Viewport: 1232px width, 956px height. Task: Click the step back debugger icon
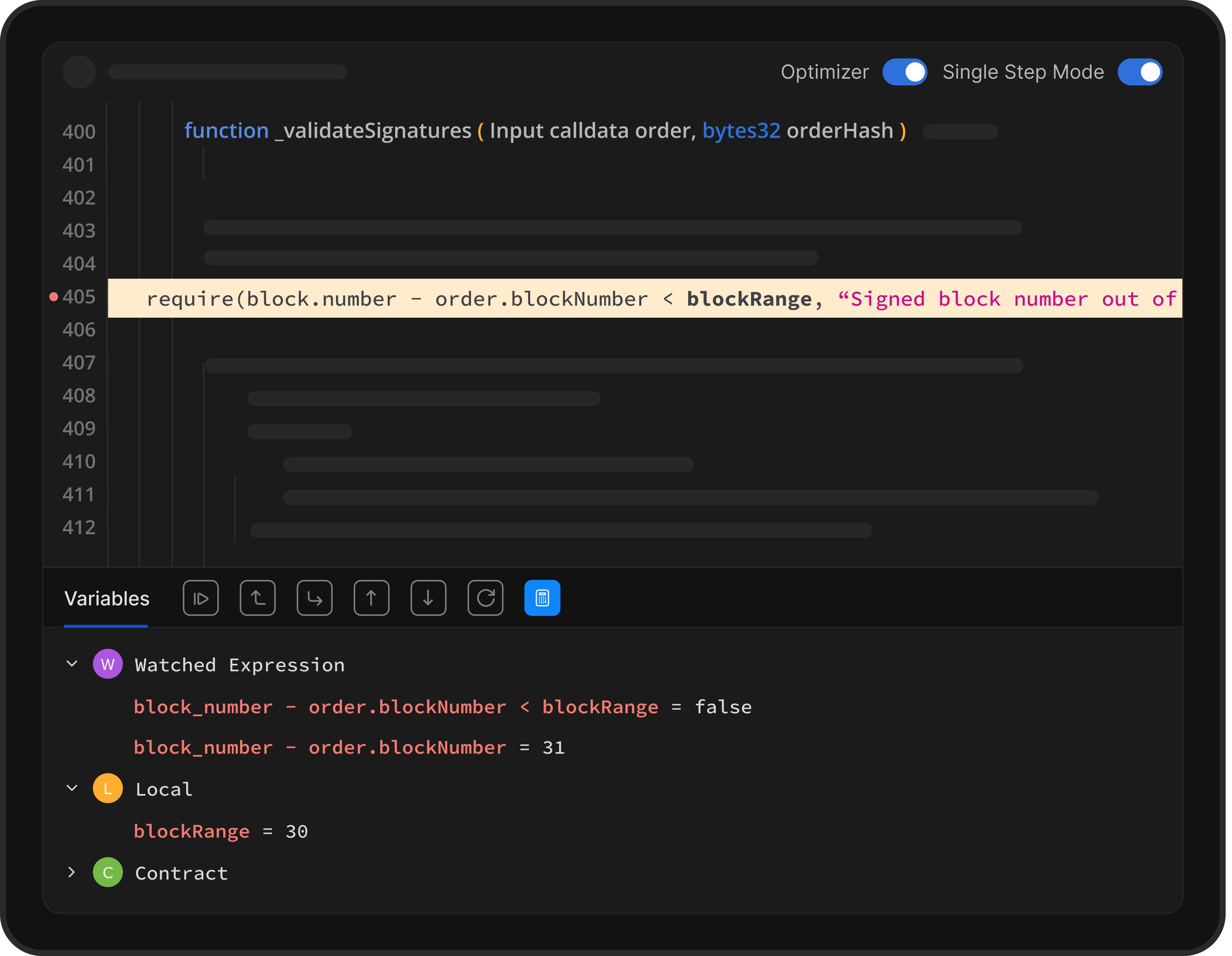pos(258,598)
